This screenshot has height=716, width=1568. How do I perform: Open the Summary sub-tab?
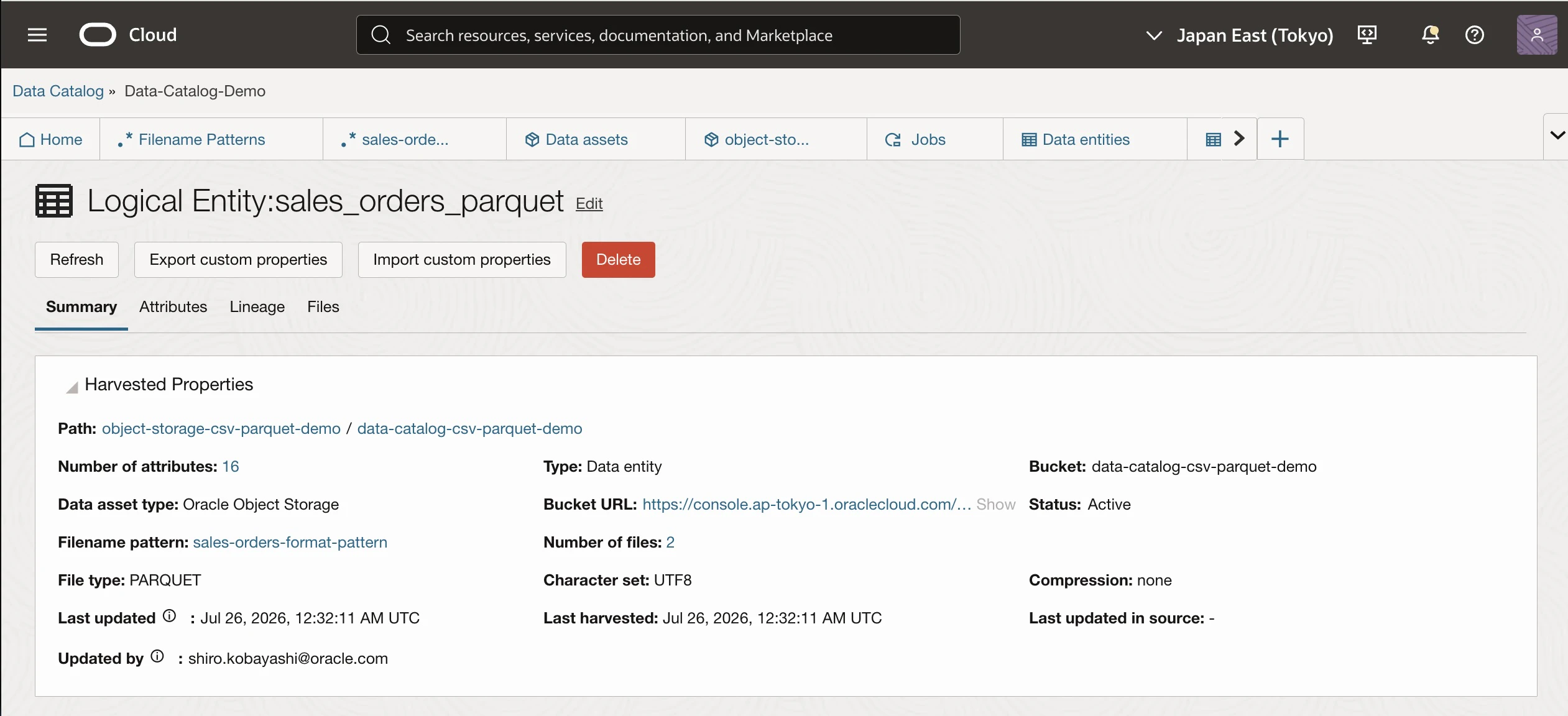click(81, 307)
